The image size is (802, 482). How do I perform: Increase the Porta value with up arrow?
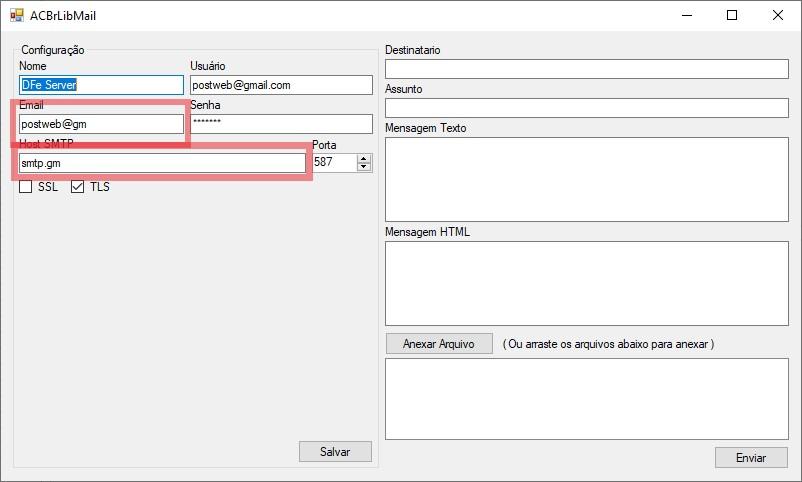(364, 159)
